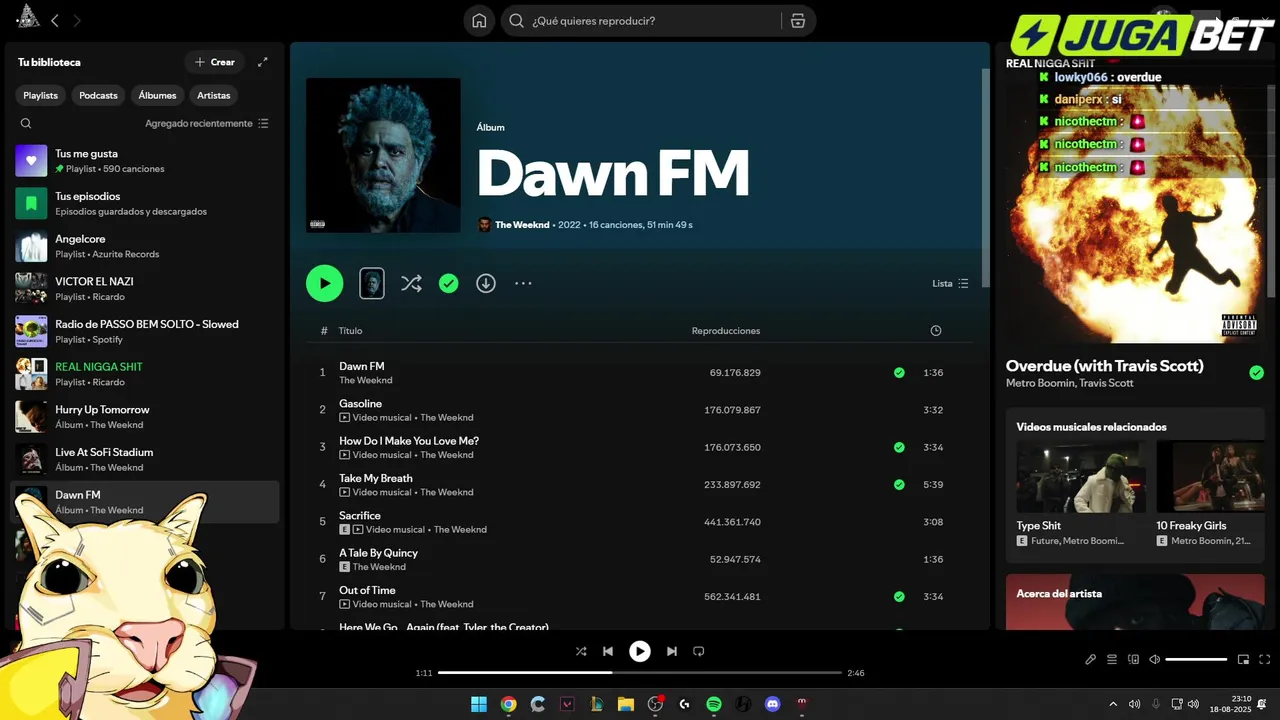Click the Crear button in library
The image size is (1280, 720).
(x=215, y=62)
